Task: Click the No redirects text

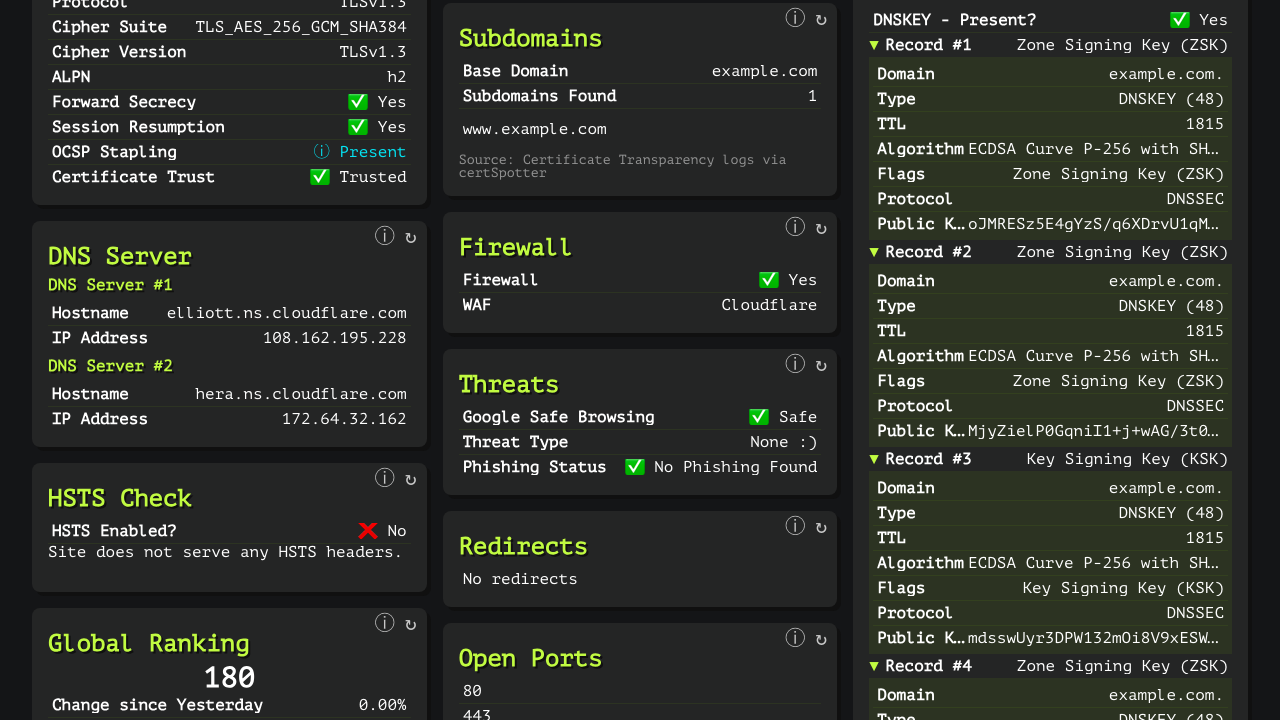Action: tap(520, 579)
